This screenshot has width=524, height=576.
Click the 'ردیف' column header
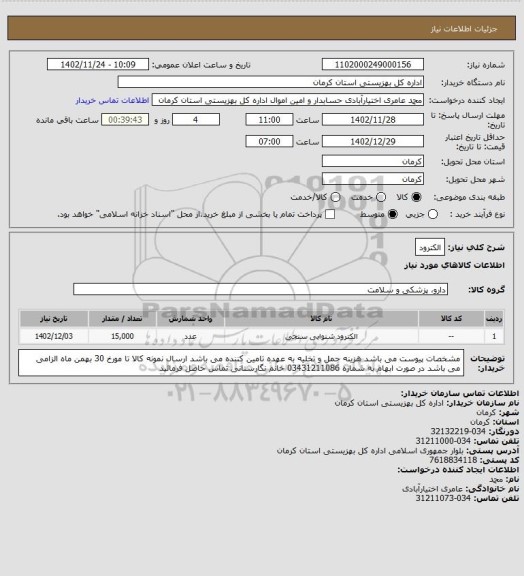click(494, 318)
